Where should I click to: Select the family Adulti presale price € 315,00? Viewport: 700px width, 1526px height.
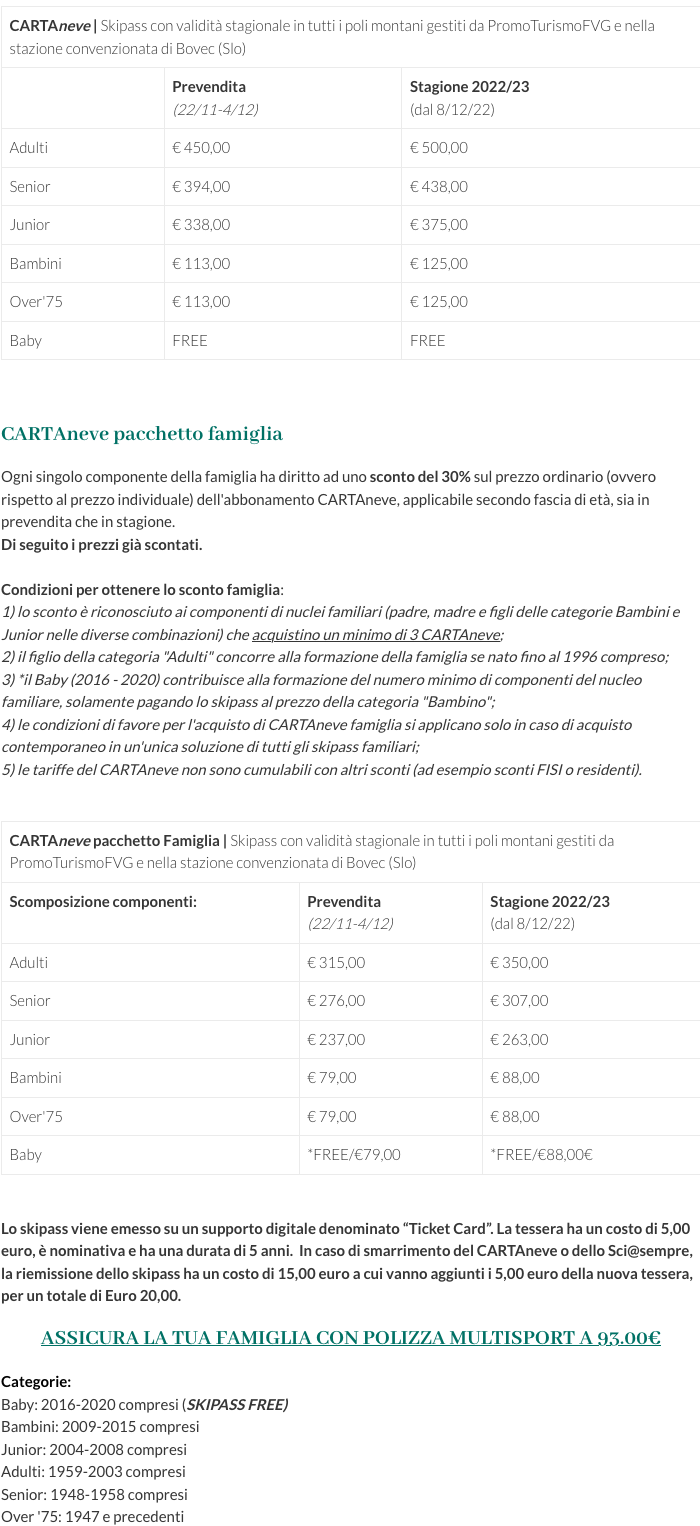click(x=336, y=963)
